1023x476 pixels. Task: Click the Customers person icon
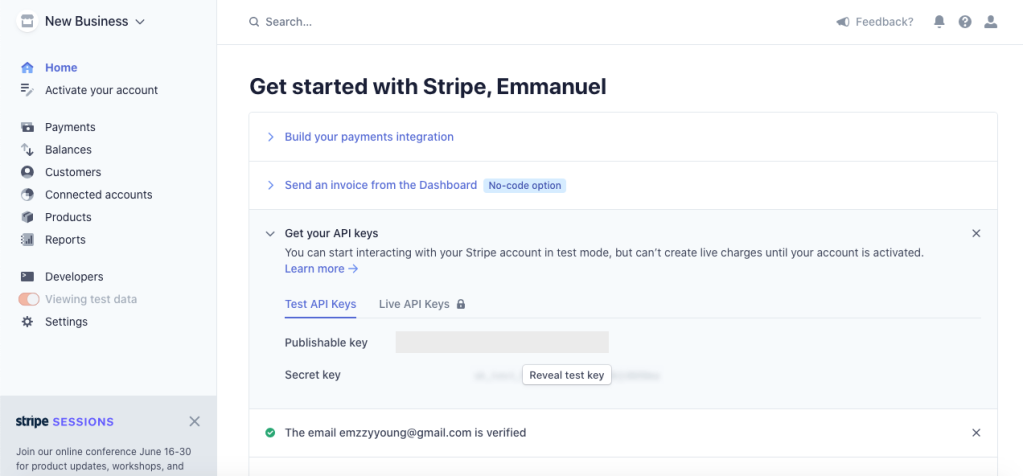pos(27,172)
